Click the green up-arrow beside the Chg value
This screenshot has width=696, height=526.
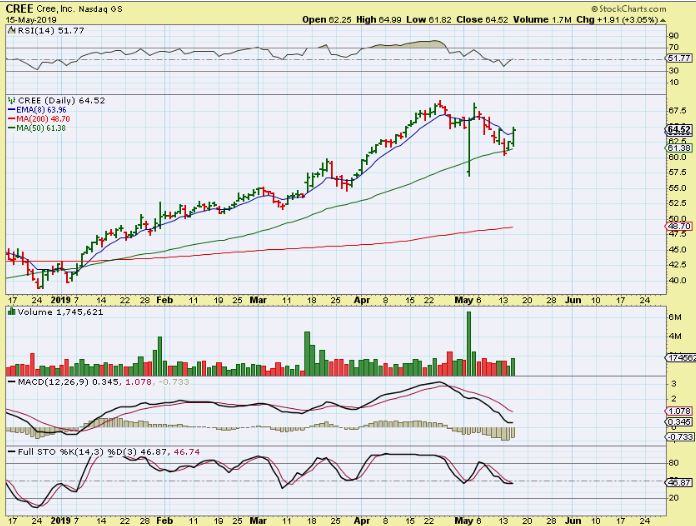click(663, 20)
